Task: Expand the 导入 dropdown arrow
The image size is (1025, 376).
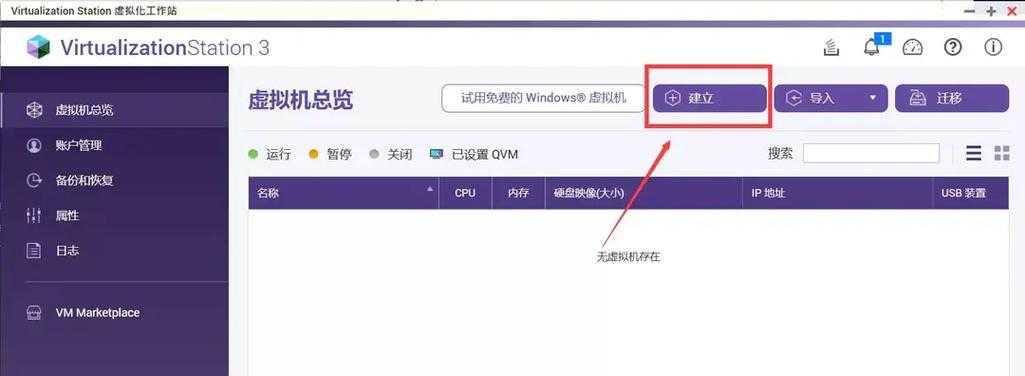Action: click(872, 98)
